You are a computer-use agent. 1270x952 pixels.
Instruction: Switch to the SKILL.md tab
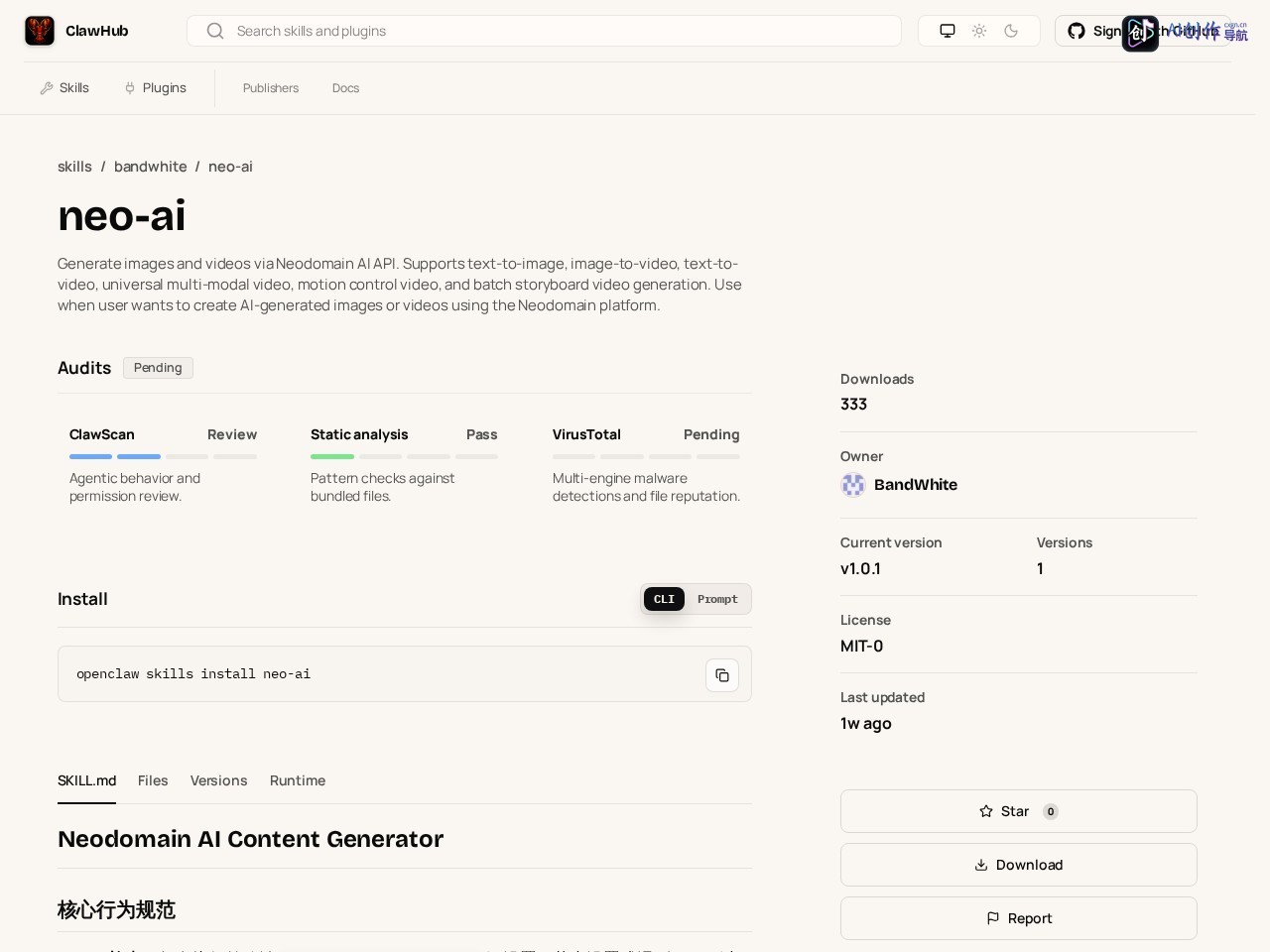(x=86, y=780)
